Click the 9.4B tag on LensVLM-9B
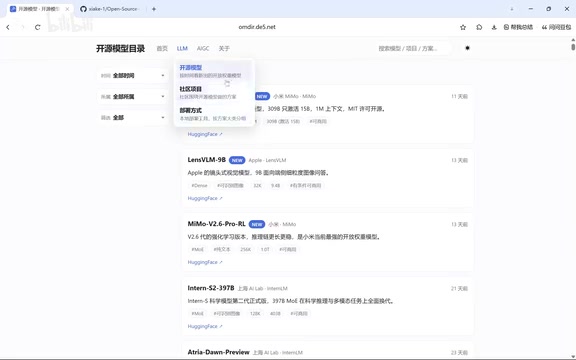 tap(276, 186)
